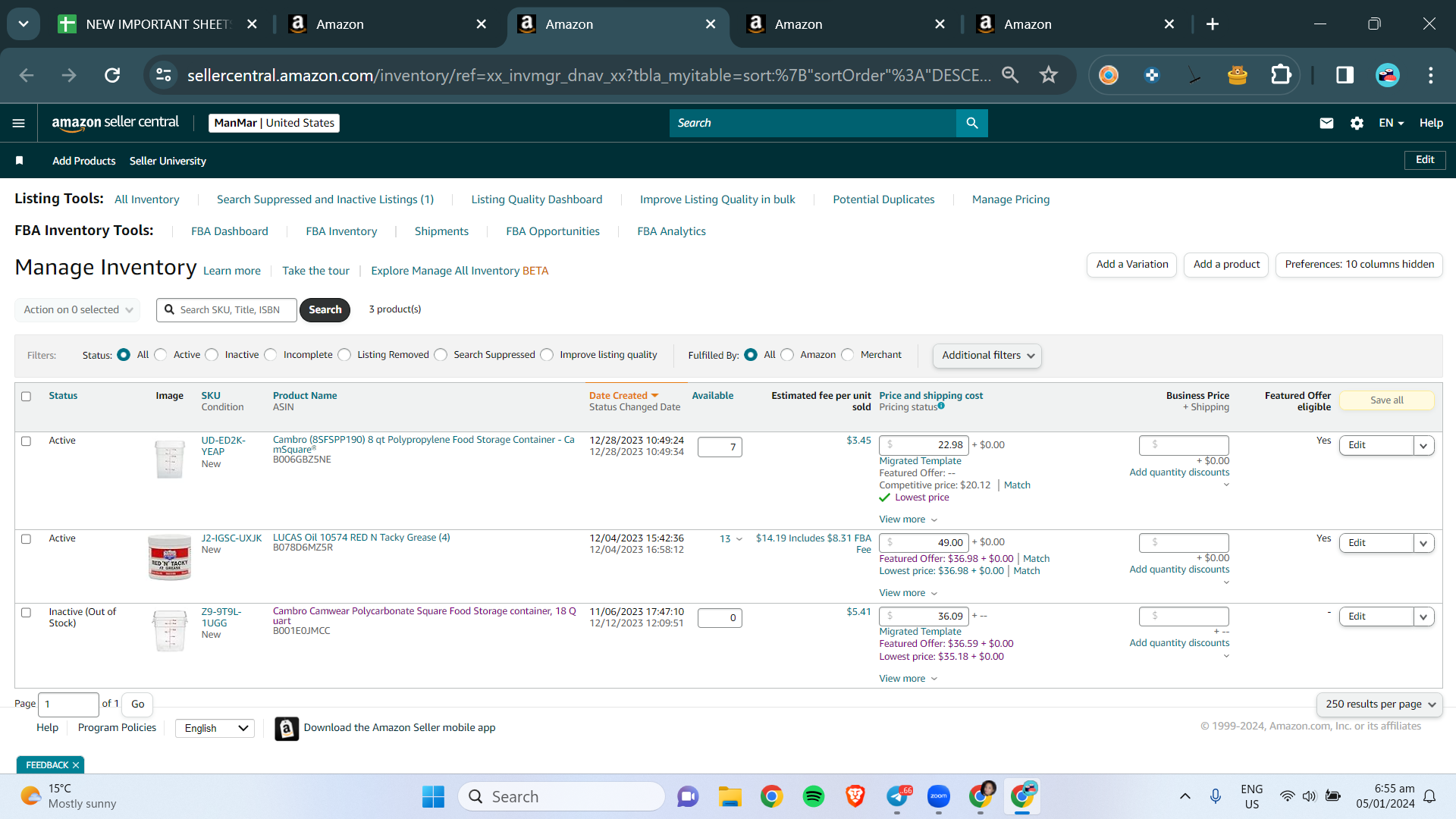Toggle the select-all checkbox in table header
This screenshot has height=819, width=1456.
27,396
